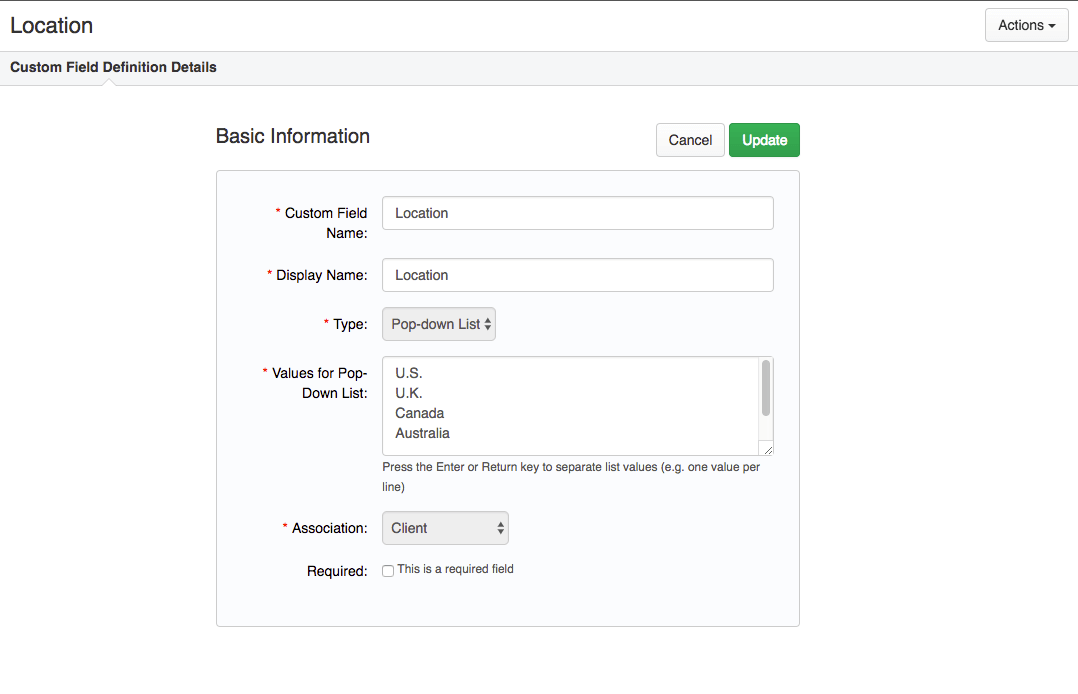Viewport: 1078px width, 694px height.
Task: Check the "This is a required field" box
Action: pos(387,570)
